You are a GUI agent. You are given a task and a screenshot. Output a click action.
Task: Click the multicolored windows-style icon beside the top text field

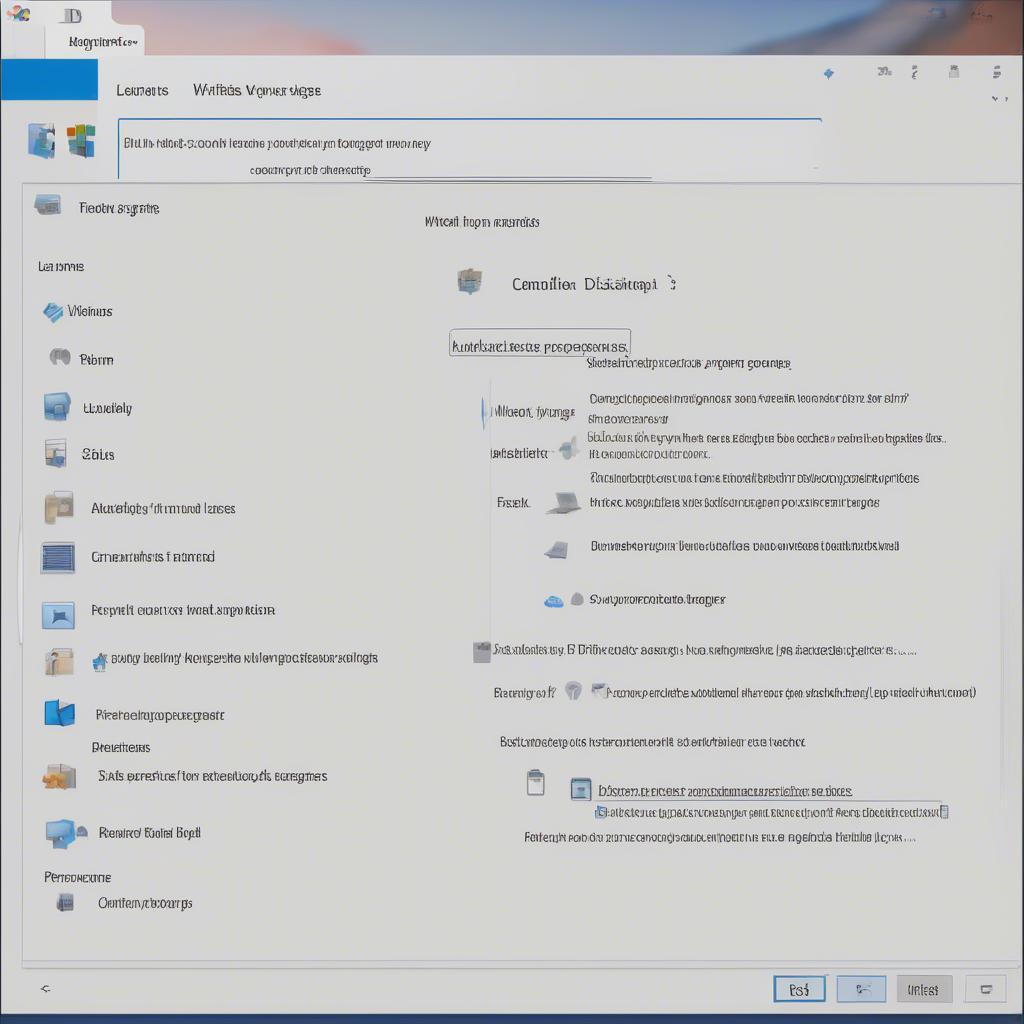[x=81, y=140]
